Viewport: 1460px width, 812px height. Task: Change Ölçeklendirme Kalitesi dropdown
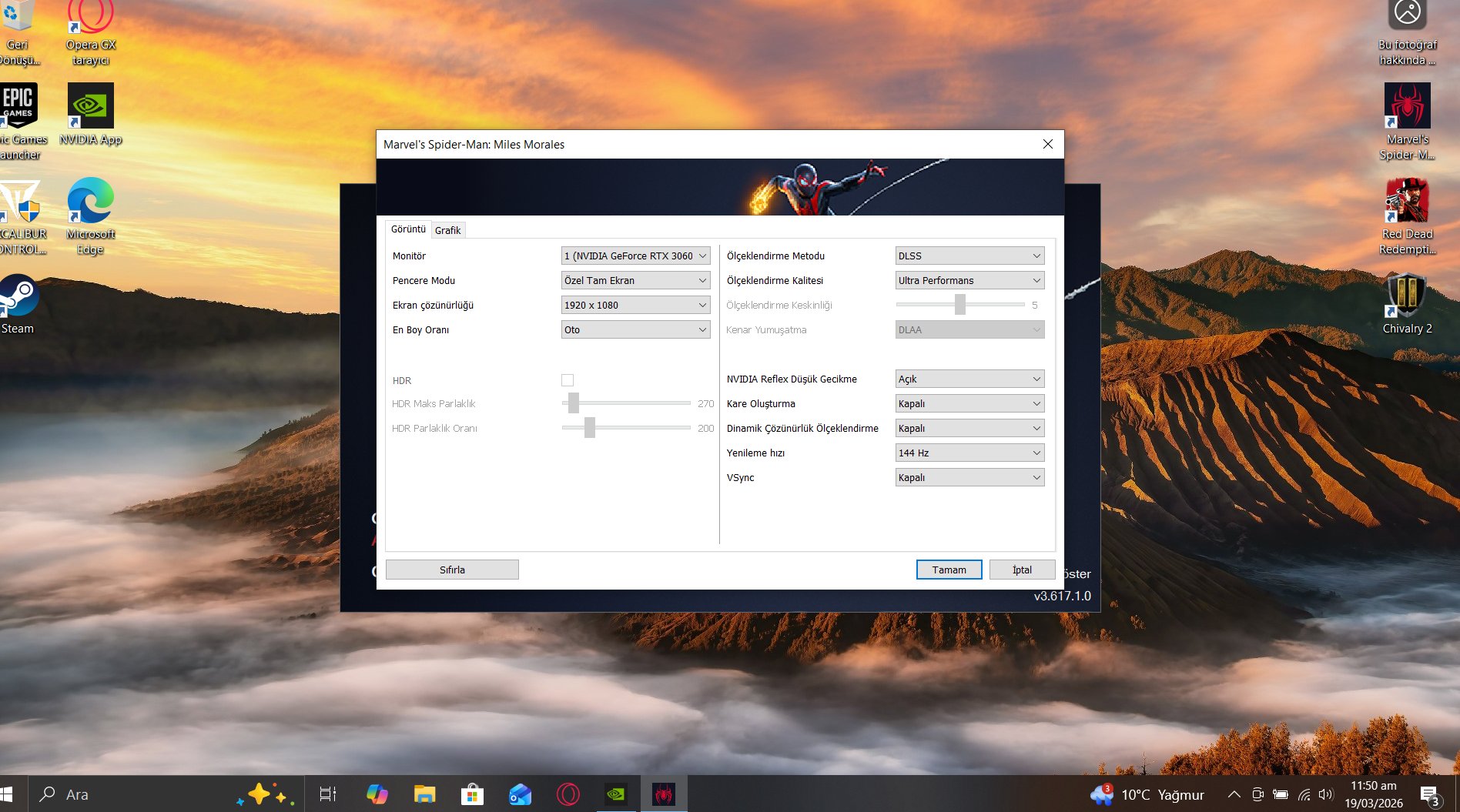[969, 280]
